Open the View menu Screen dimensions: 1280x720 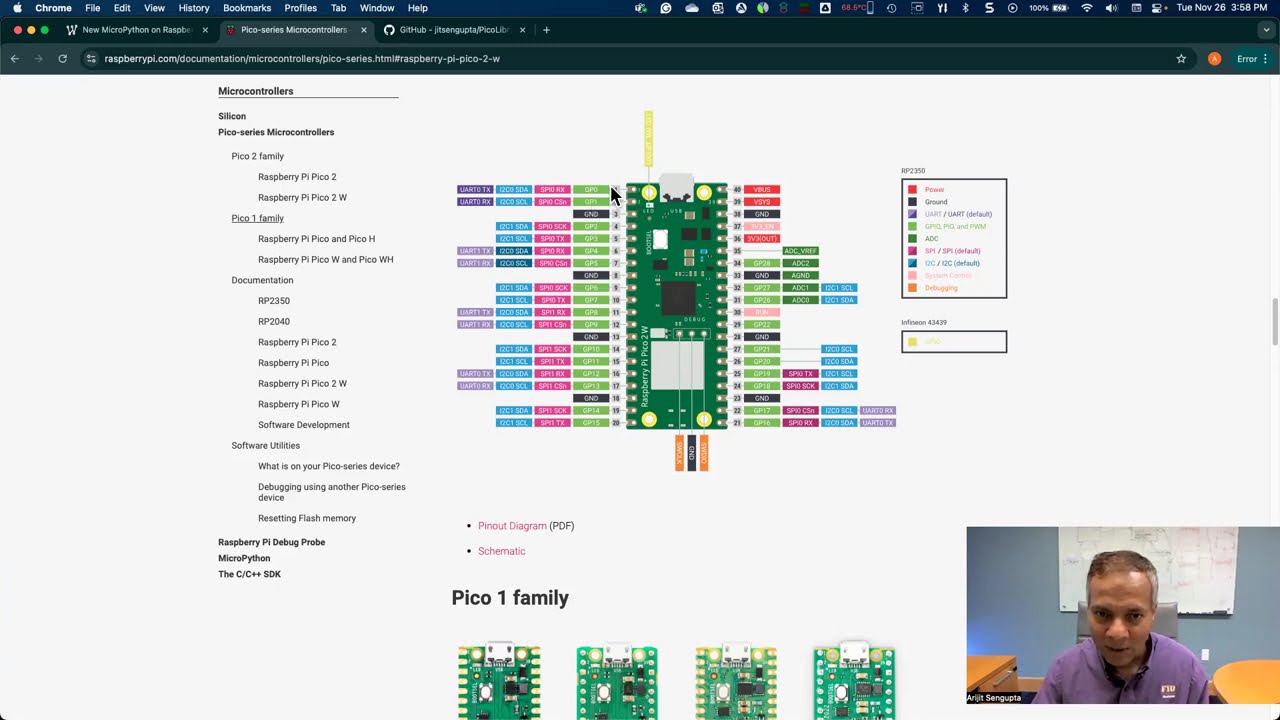pos(154,8)
